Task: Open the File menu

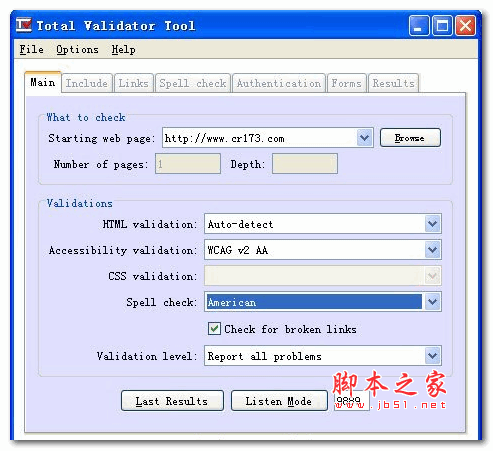Action: coord(31,50)
